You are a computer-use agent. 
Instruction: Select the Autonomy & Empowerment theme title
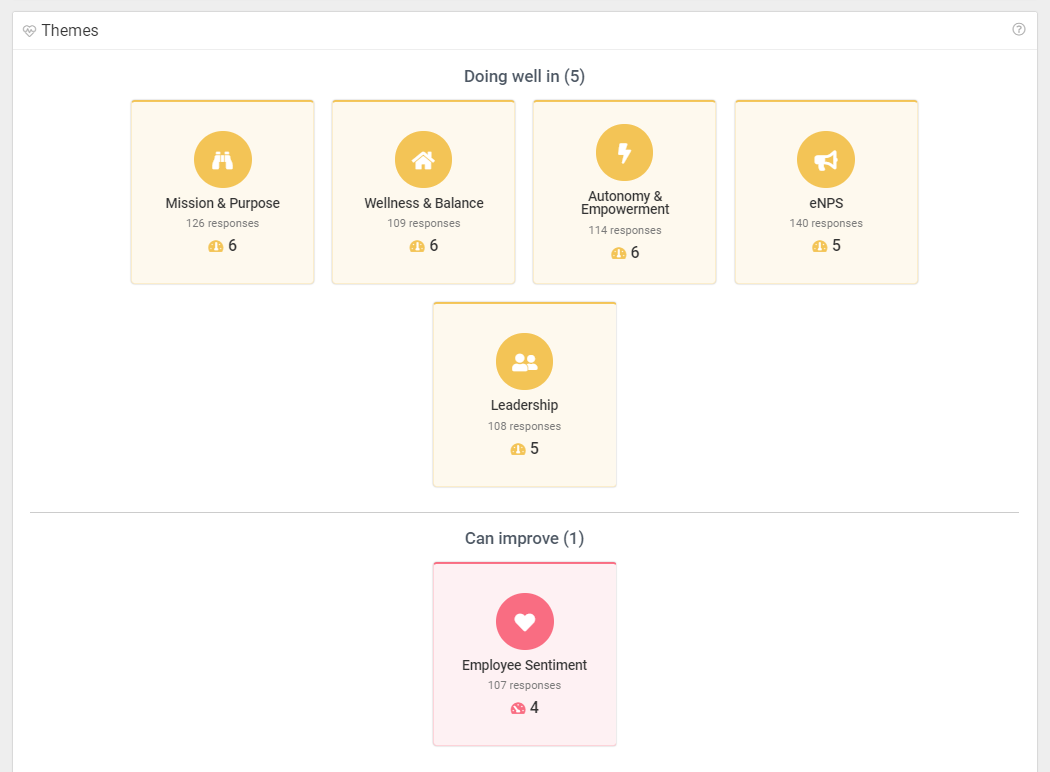click(x=624, y=203)
